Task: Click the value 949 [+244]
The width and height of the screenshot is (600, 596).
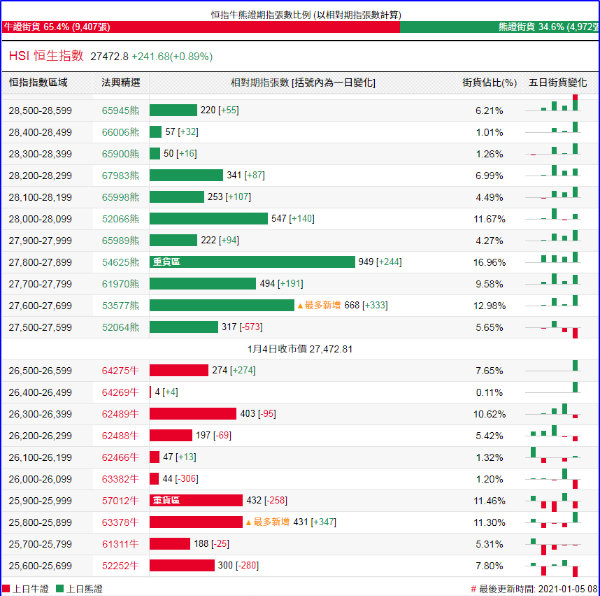Action: coord(380,262)
